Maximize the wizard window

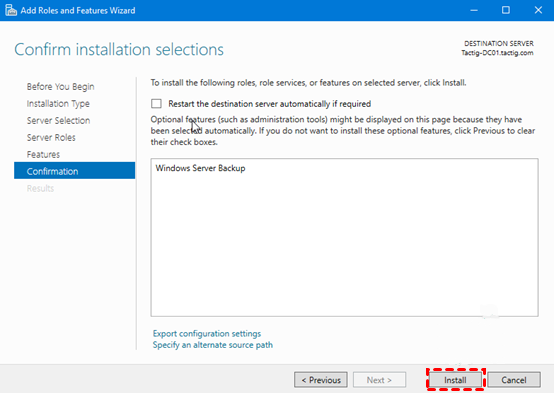pos(506,10)
